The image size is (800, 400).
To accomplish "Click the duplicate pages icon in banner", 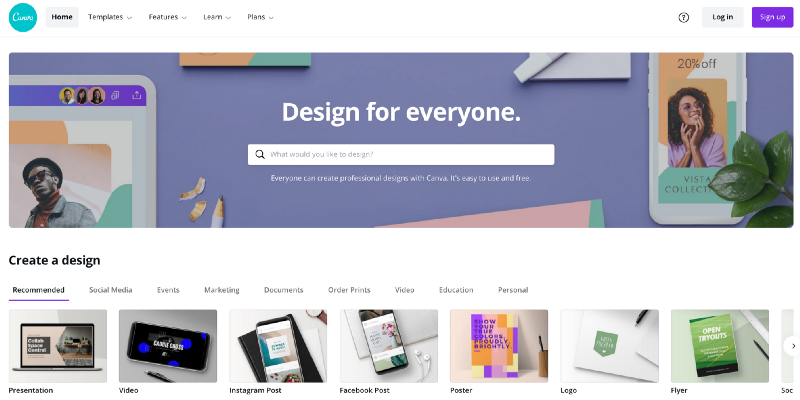I will (x=115, y=95).
